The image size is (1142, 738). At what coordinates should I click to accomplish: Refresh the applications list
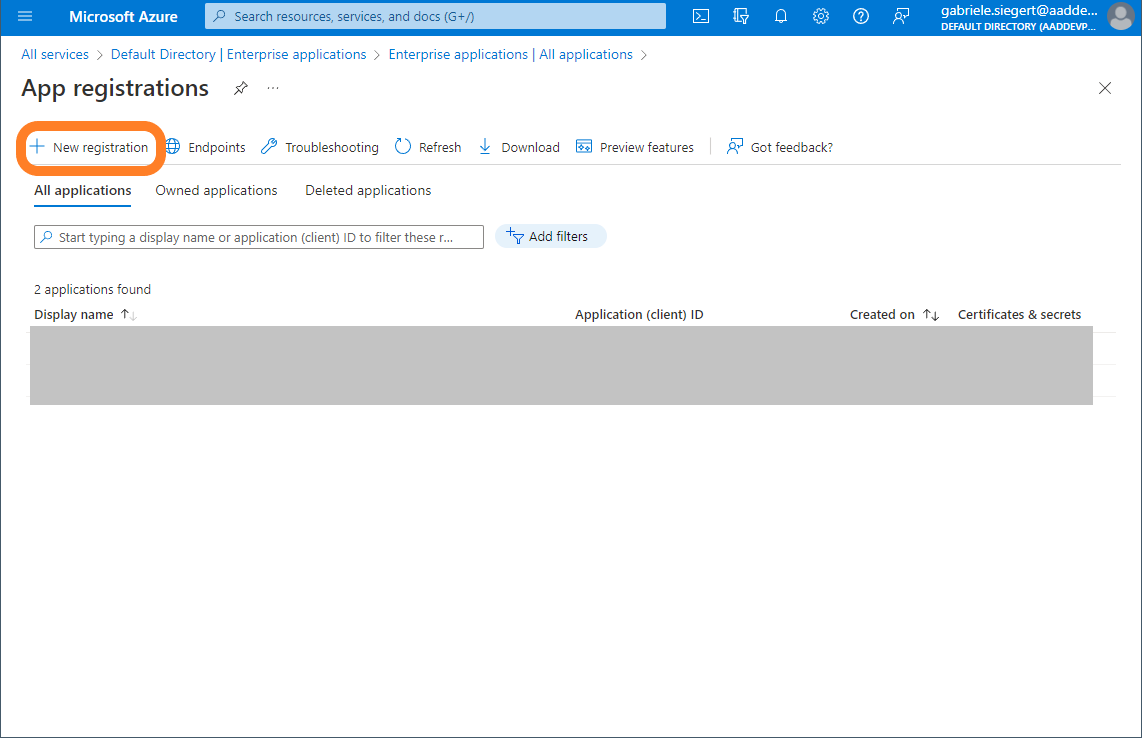point(428,147)
